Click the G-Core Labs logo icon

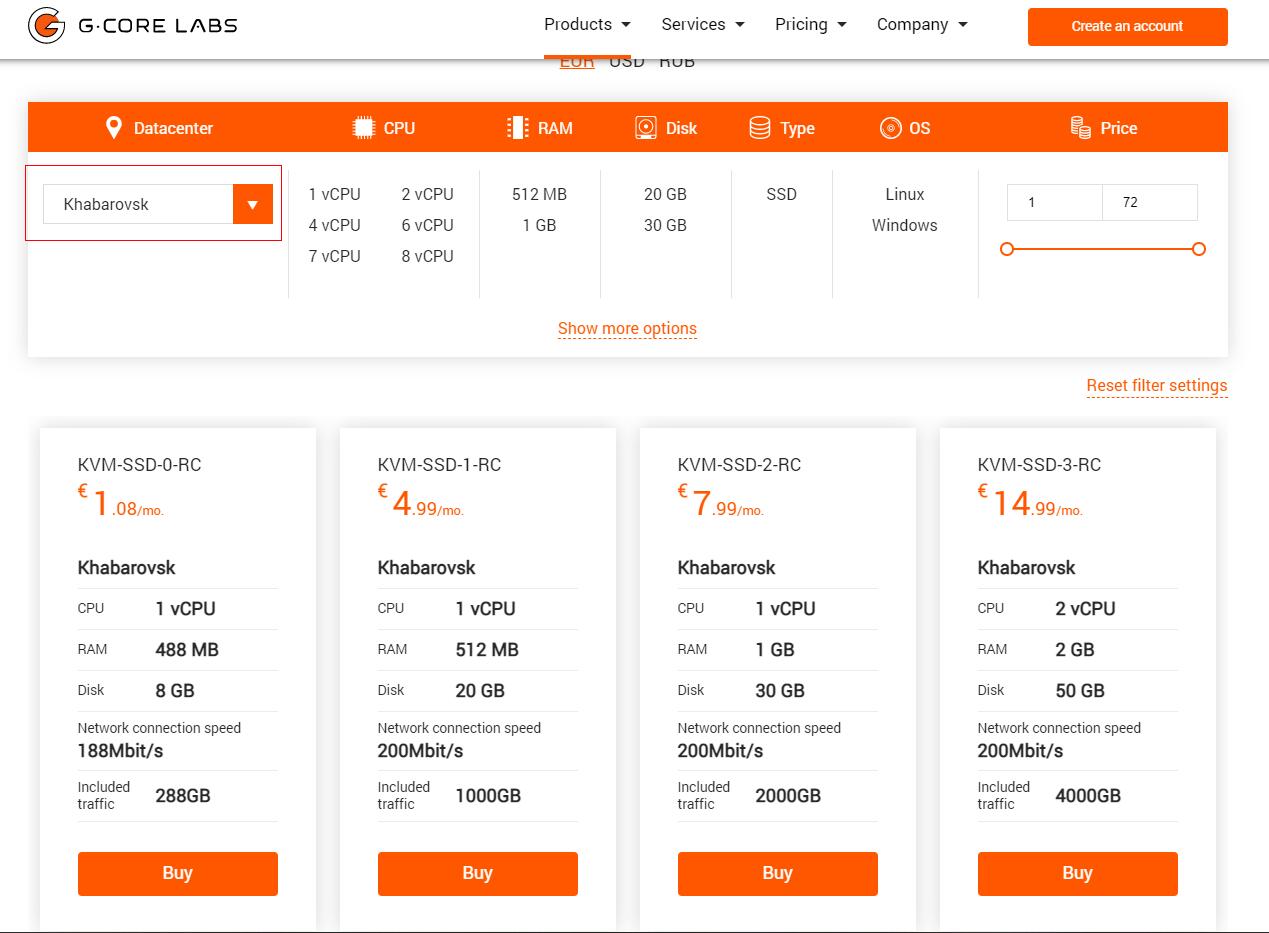(46, 26)
